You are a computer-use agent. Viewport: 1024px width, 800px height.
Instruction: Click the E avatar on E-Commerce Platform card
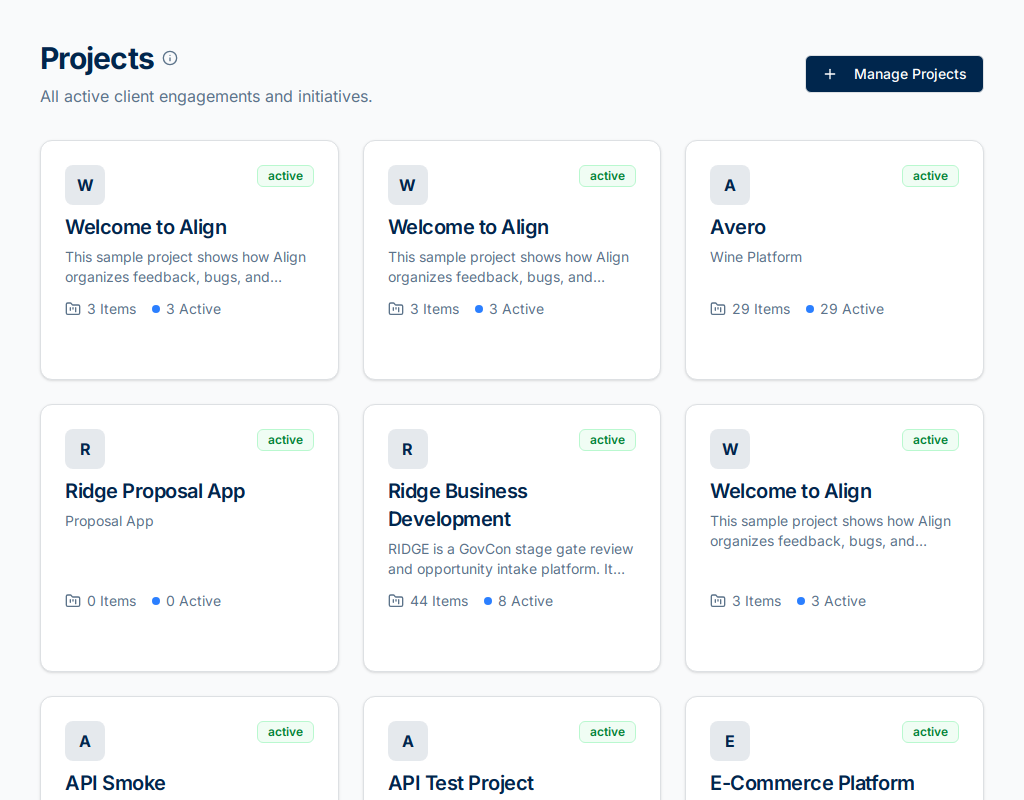tap(729, 741)
